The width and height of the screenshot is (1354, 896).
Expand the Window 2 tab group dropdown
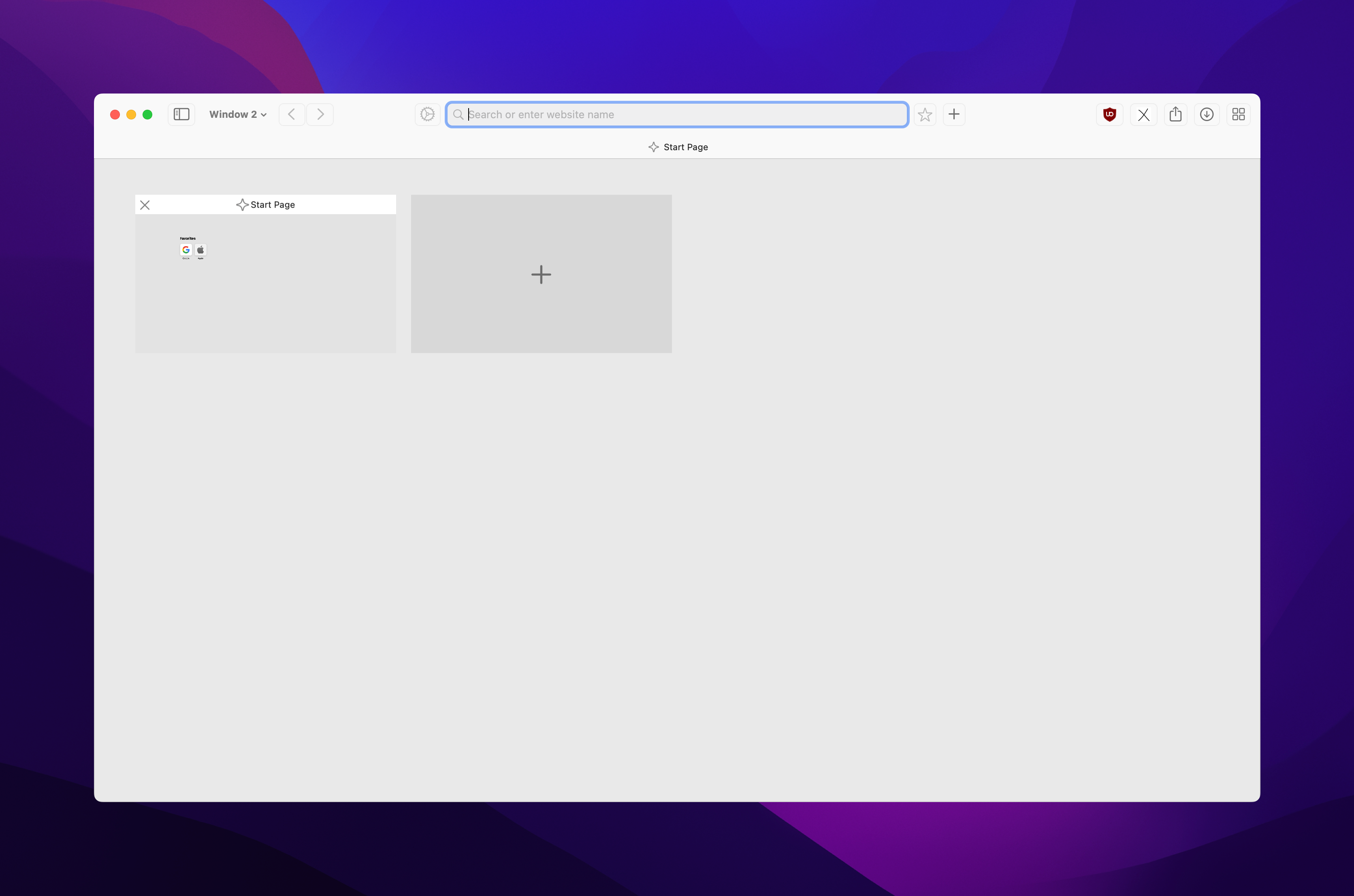[x=232, y=114]
